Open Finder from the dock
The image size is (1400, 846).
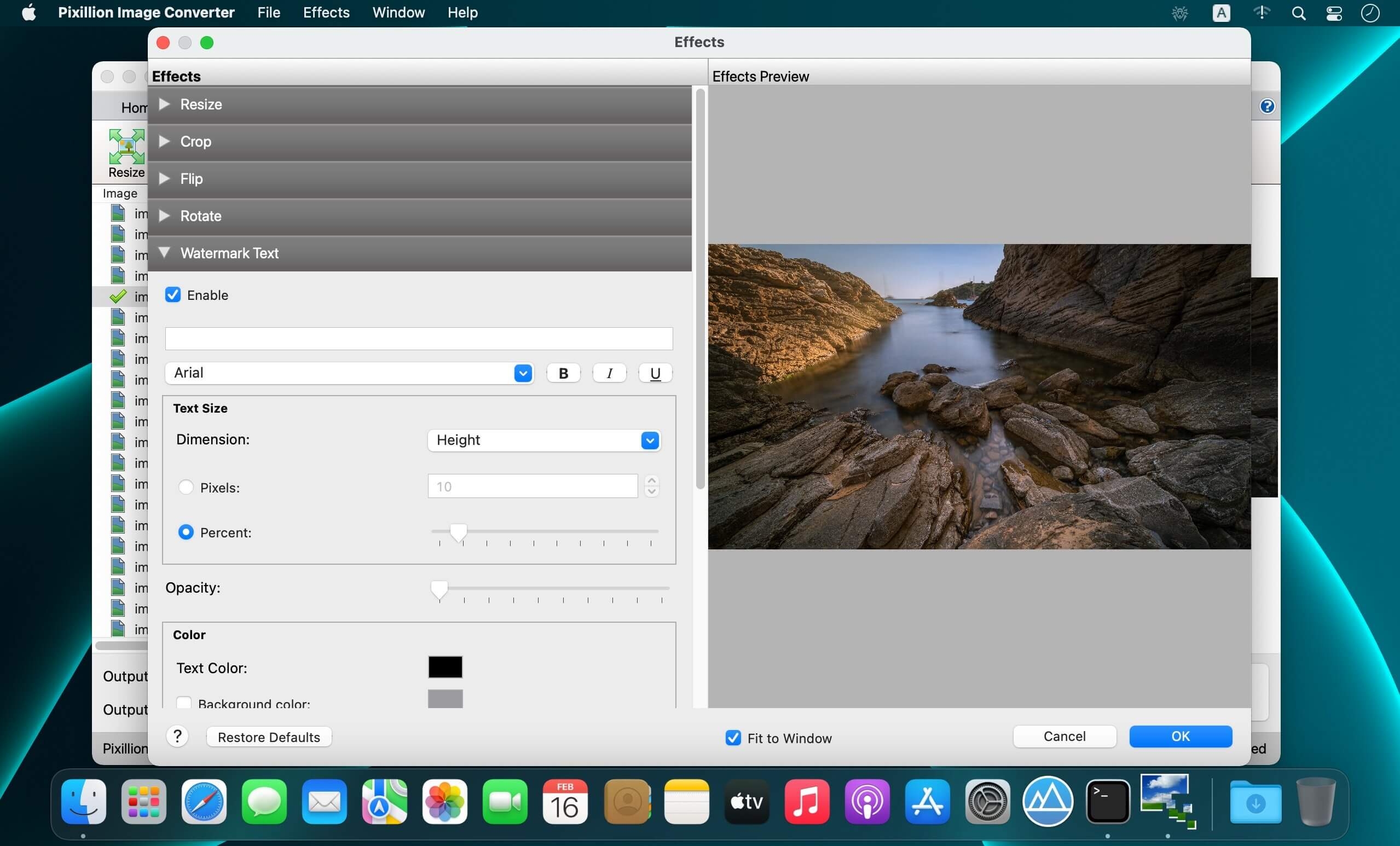tap(84, 802)
